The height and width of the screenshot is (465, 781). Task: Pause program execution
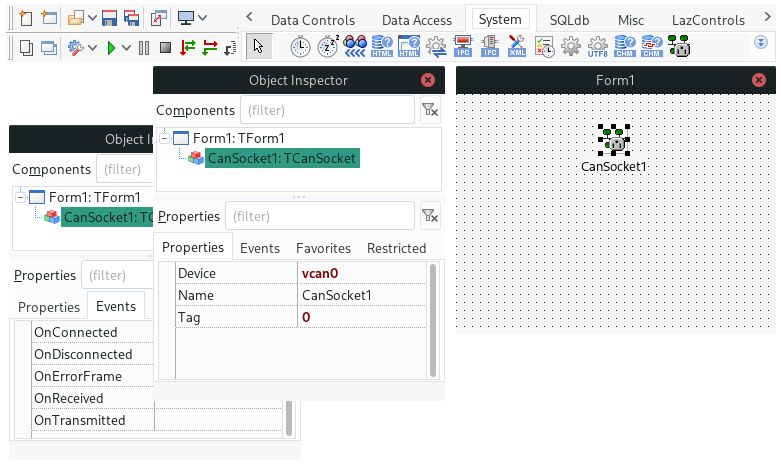coord(144,48)
